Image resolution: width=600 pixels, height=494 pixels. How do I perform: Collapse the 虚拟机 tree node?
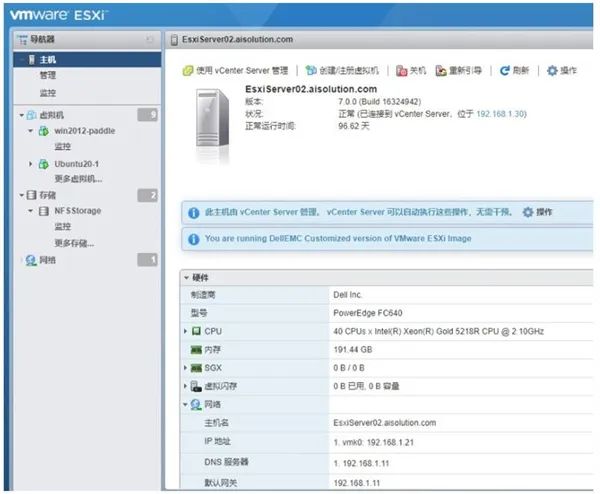pyautogui.click(x=22, y=115)
